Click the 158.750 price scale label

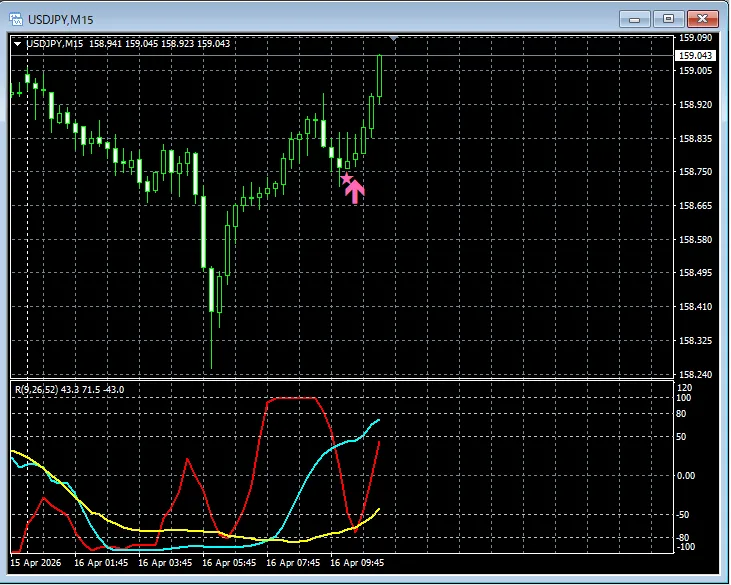696,172
